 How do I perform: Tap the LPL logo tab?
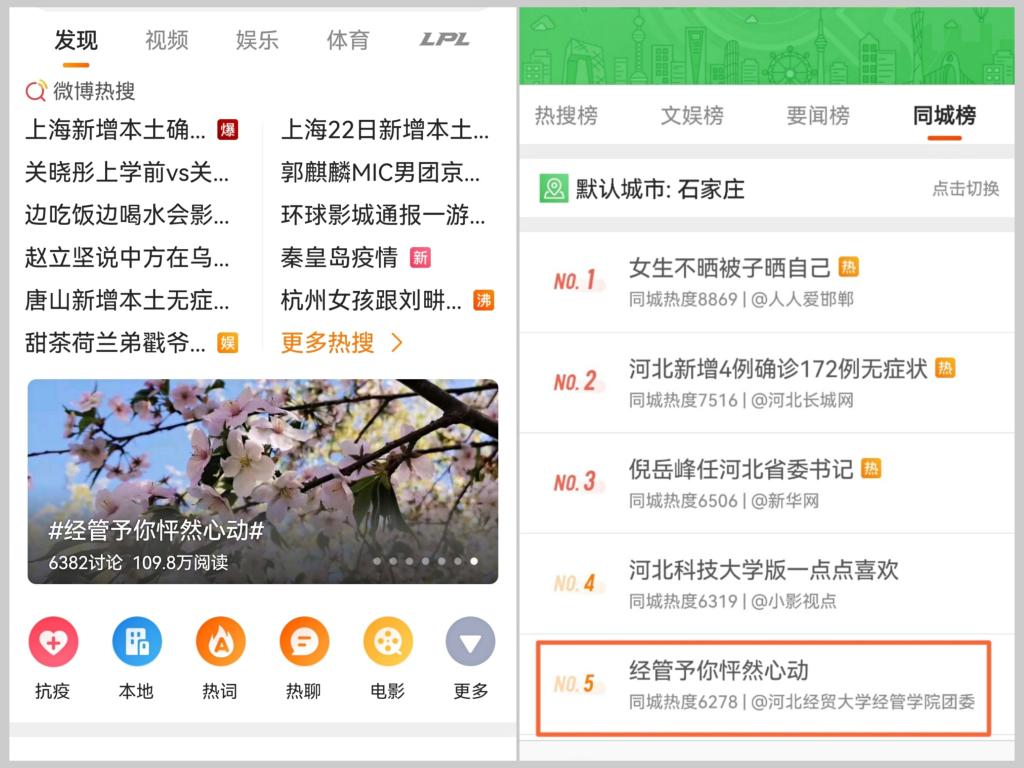tap(444, 40)
